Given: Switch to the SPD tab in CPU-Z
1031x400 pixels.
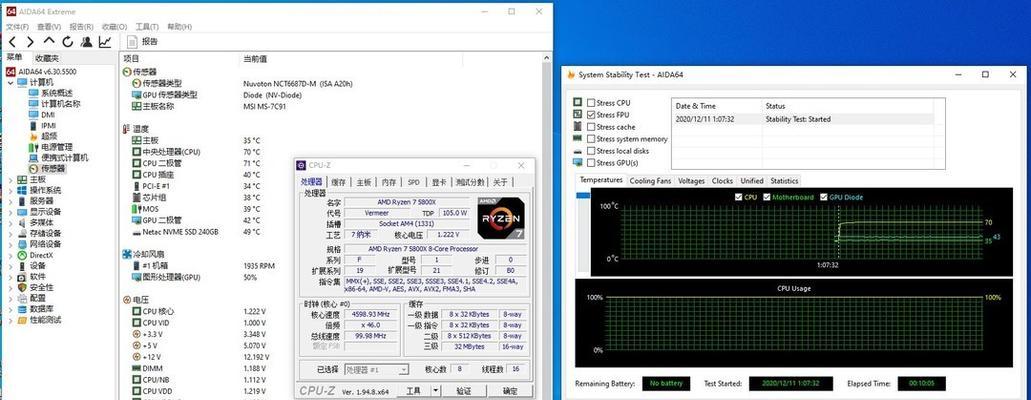Looking at the screenshot, I should coord(414,183).
